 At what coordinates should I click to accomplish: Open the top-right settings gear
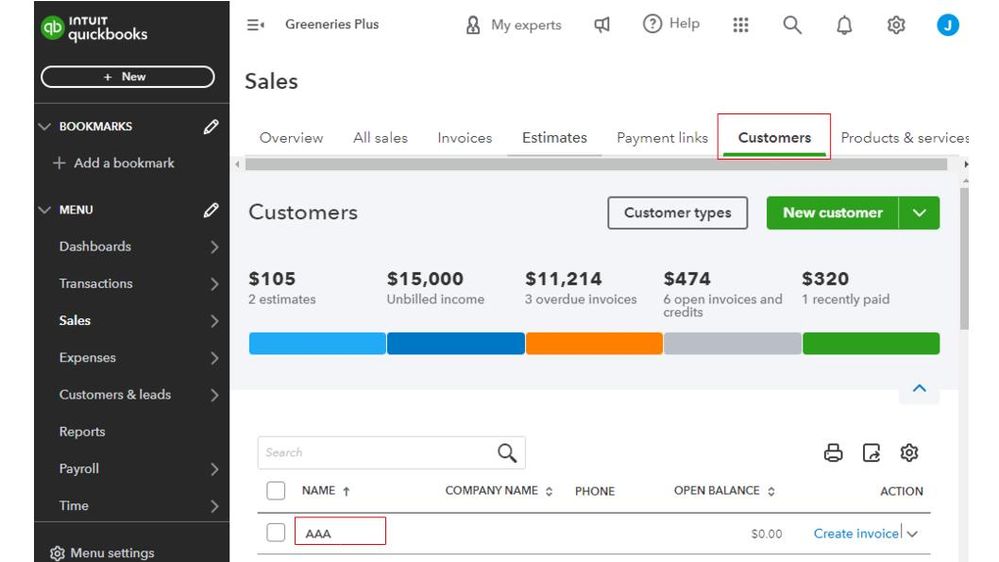point(896,26)
